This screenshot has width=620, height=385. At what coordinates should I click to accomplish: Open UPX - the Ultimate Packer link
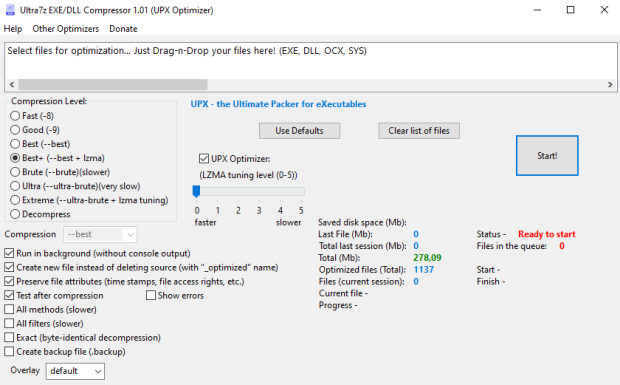point(278,104)
